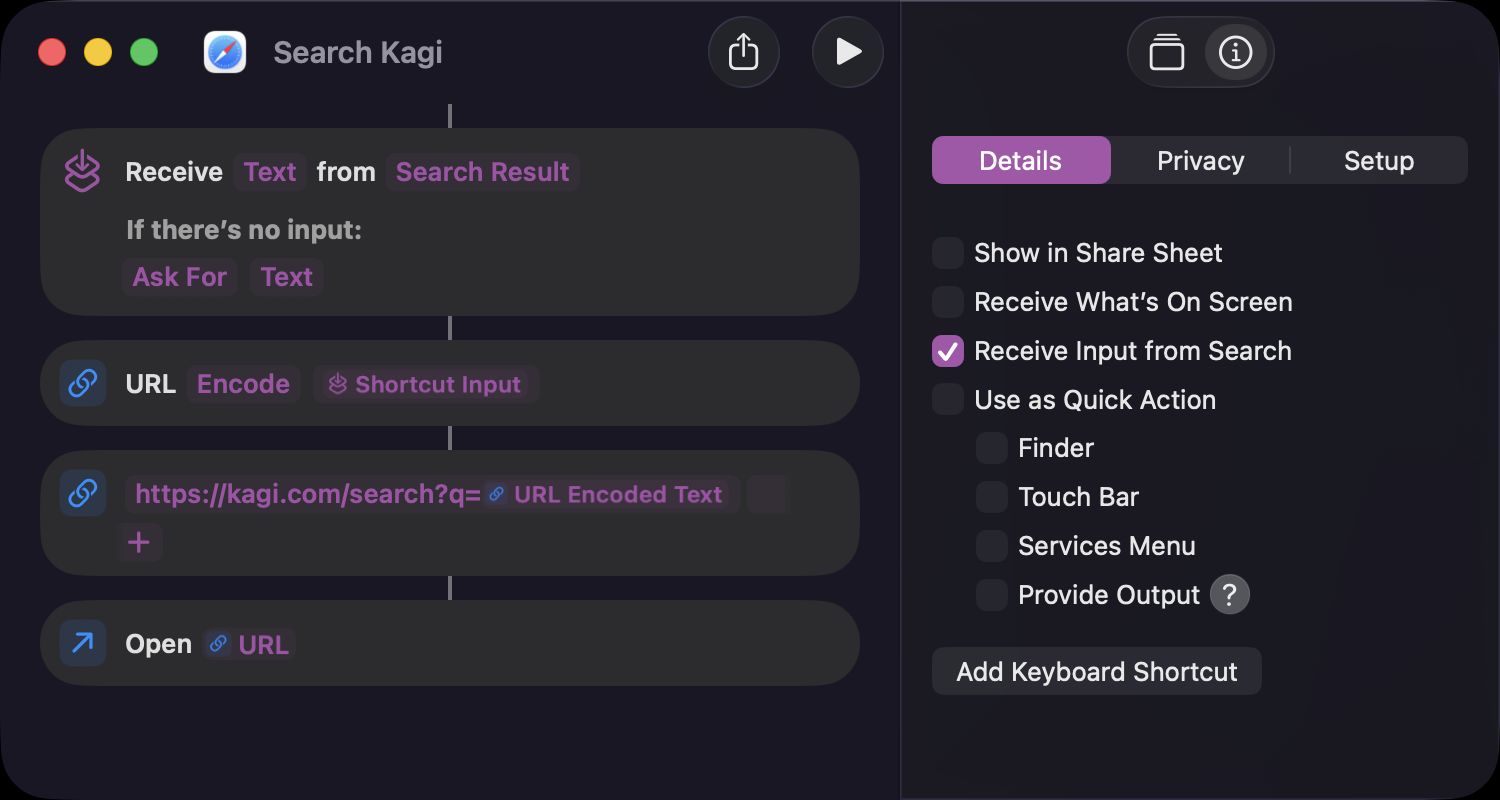Click the link icon beside the kagi.com URL
1500x800 pixels.
[83, 493]
